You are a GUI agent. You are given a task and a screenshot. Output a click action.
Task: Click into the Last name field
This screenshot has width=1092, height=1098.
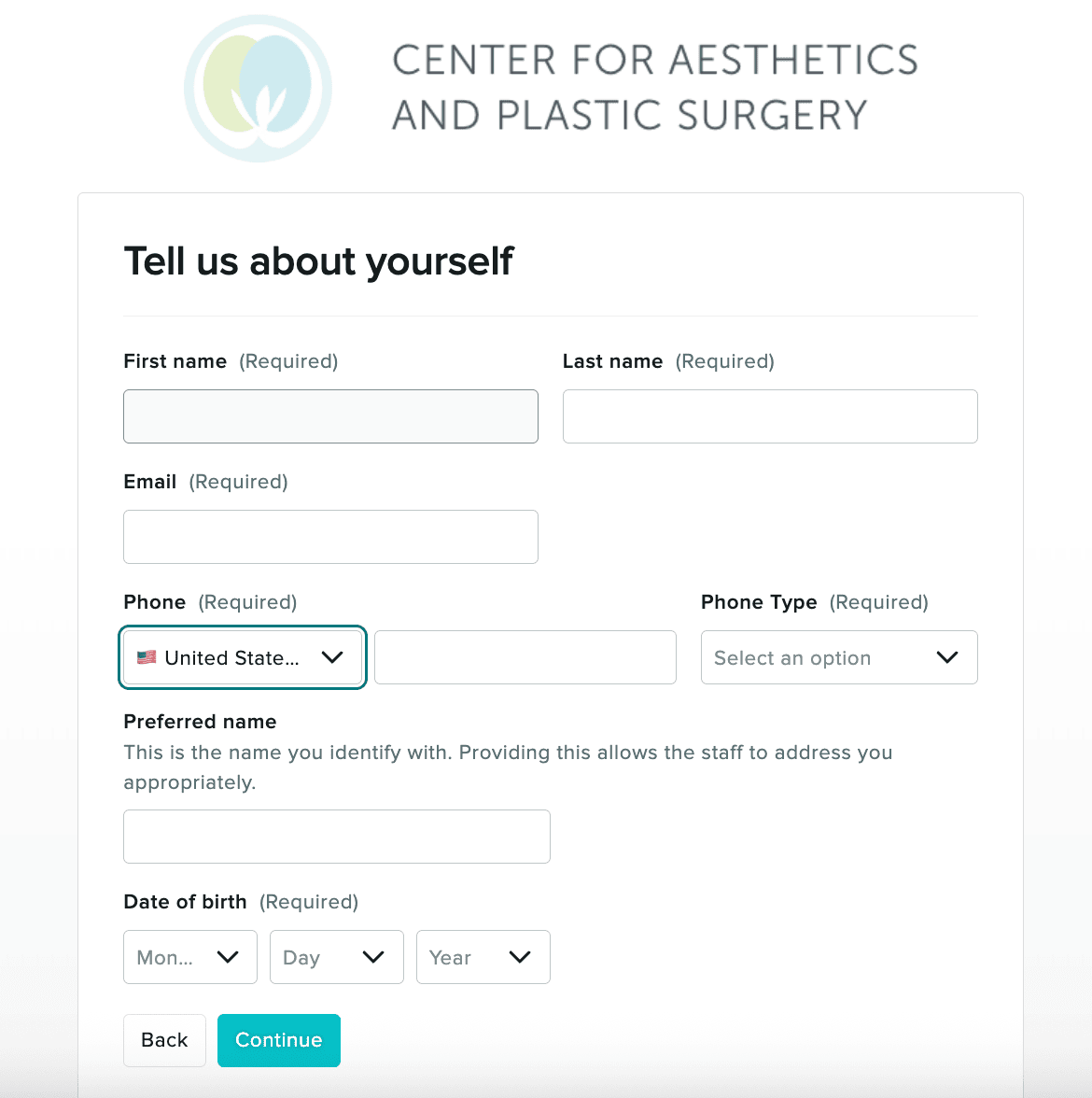[770, 416]
